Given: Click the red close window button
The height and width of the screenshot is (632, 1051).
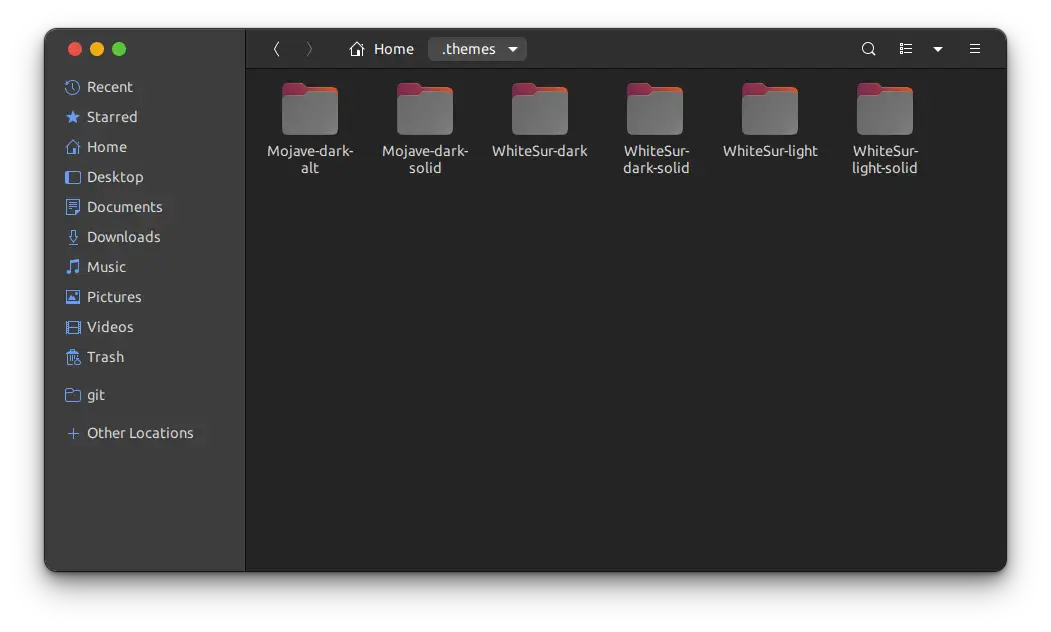Looking at the screenshot, I should point(75,49).
